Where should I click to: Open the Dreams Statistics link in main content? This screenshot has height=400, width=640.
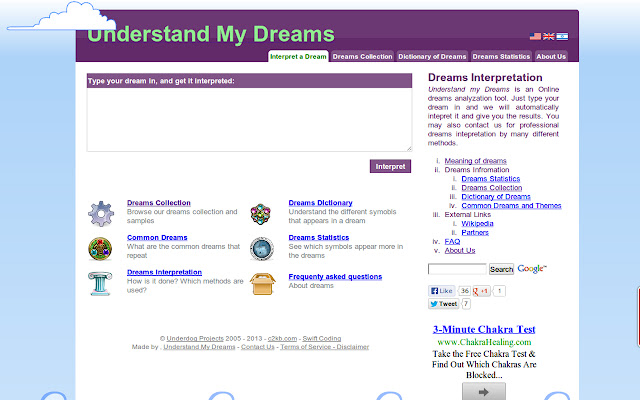(319, 238)
